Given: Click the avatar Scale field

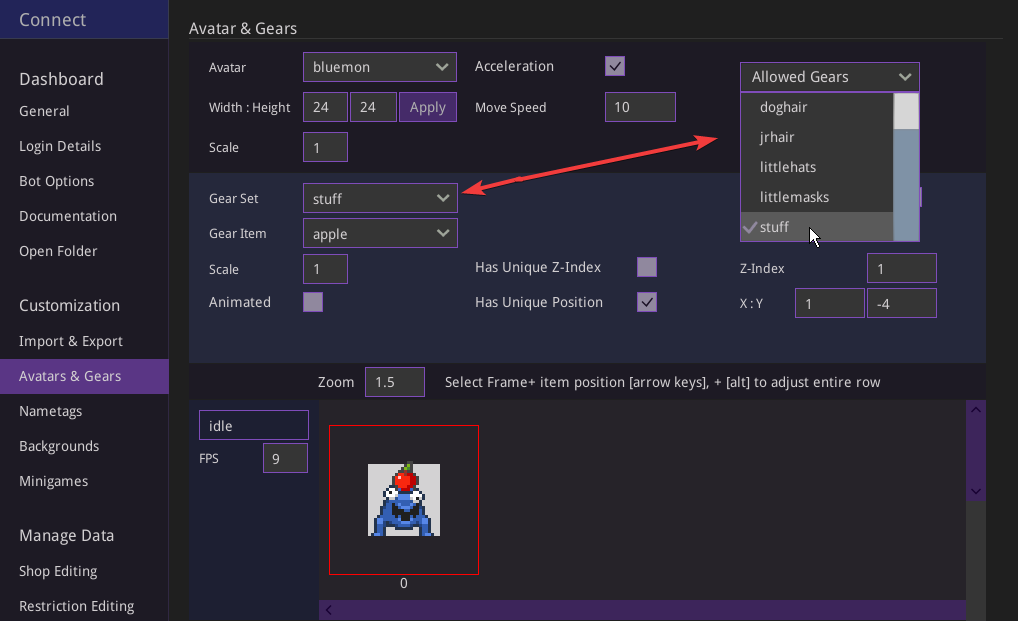Looking at the screenshot, I should click(x=325, y=147).
